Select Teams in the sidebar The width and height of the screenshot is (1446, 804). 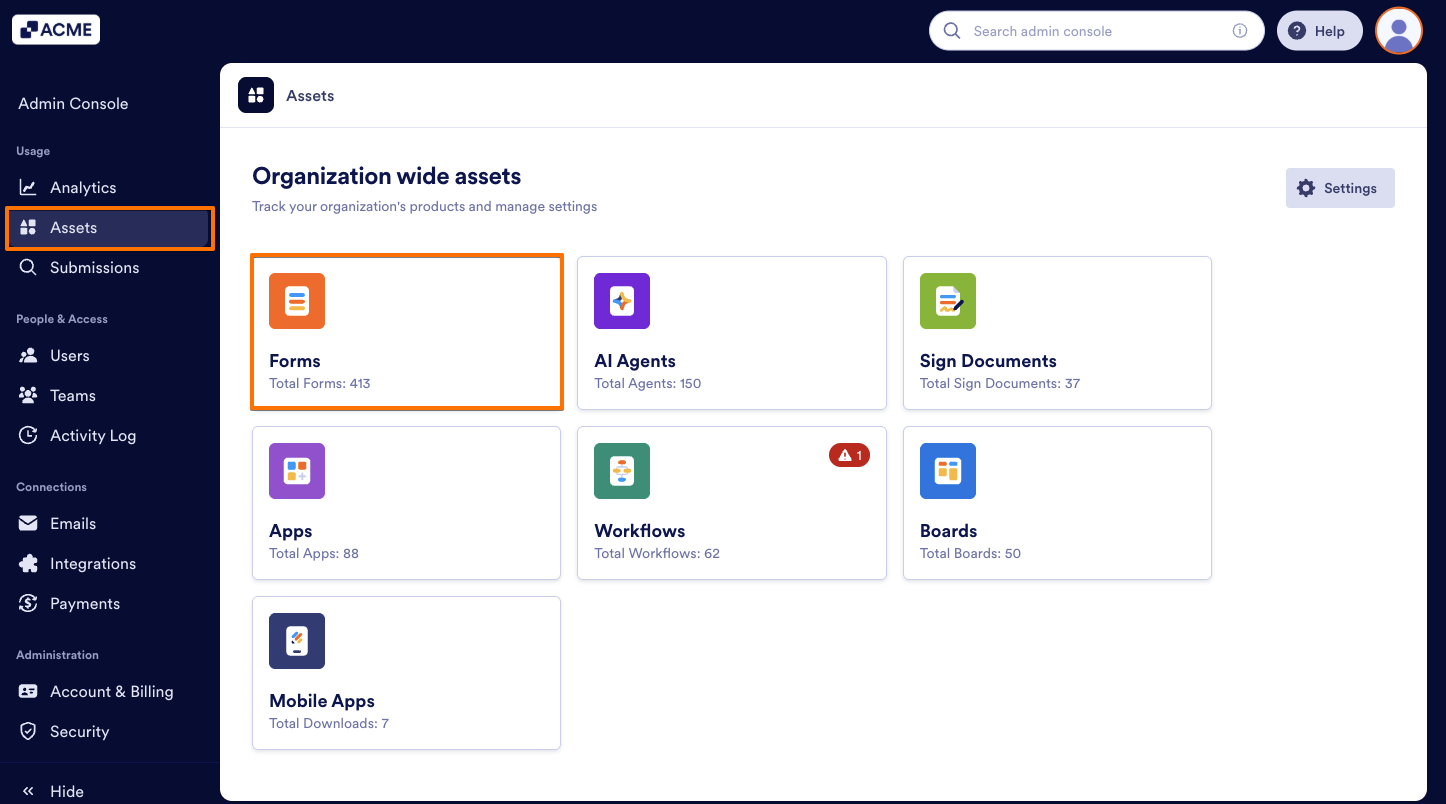(110, 395)
